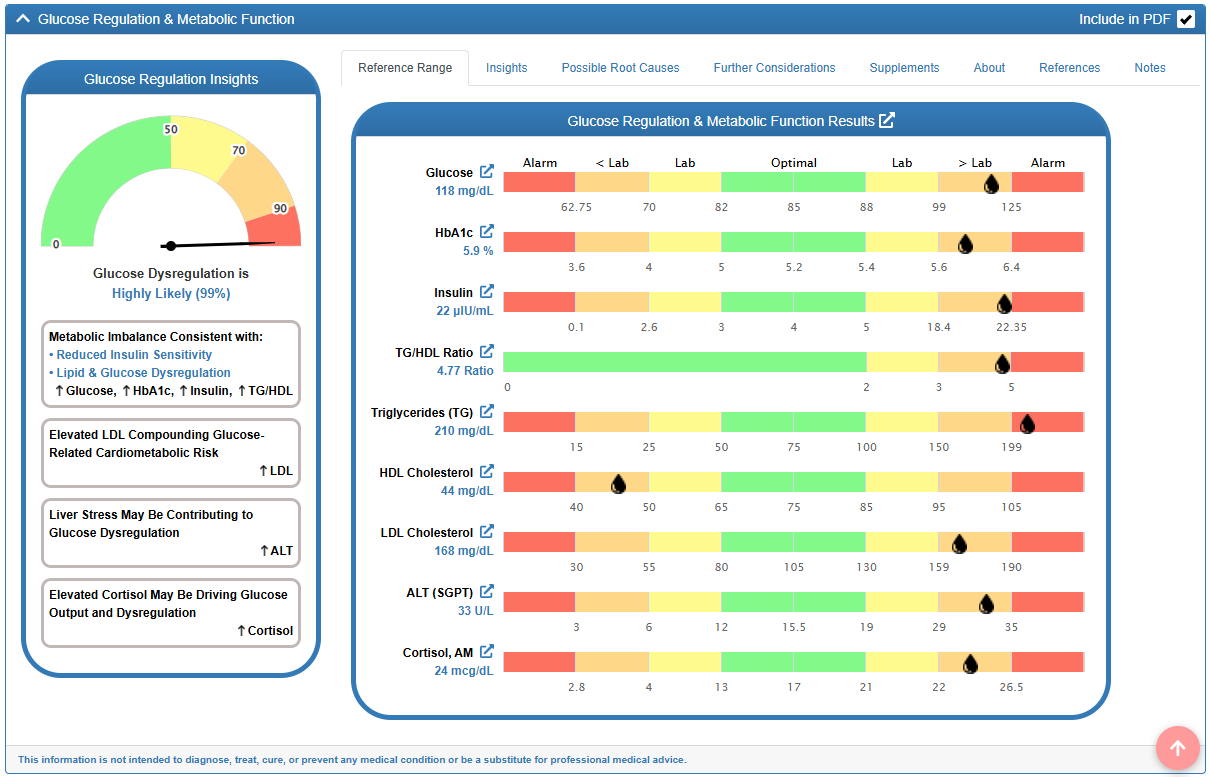Open Cortisol, AM external link icon
The height and width of the screenshot is (777, 1210).
click(487, 652)
